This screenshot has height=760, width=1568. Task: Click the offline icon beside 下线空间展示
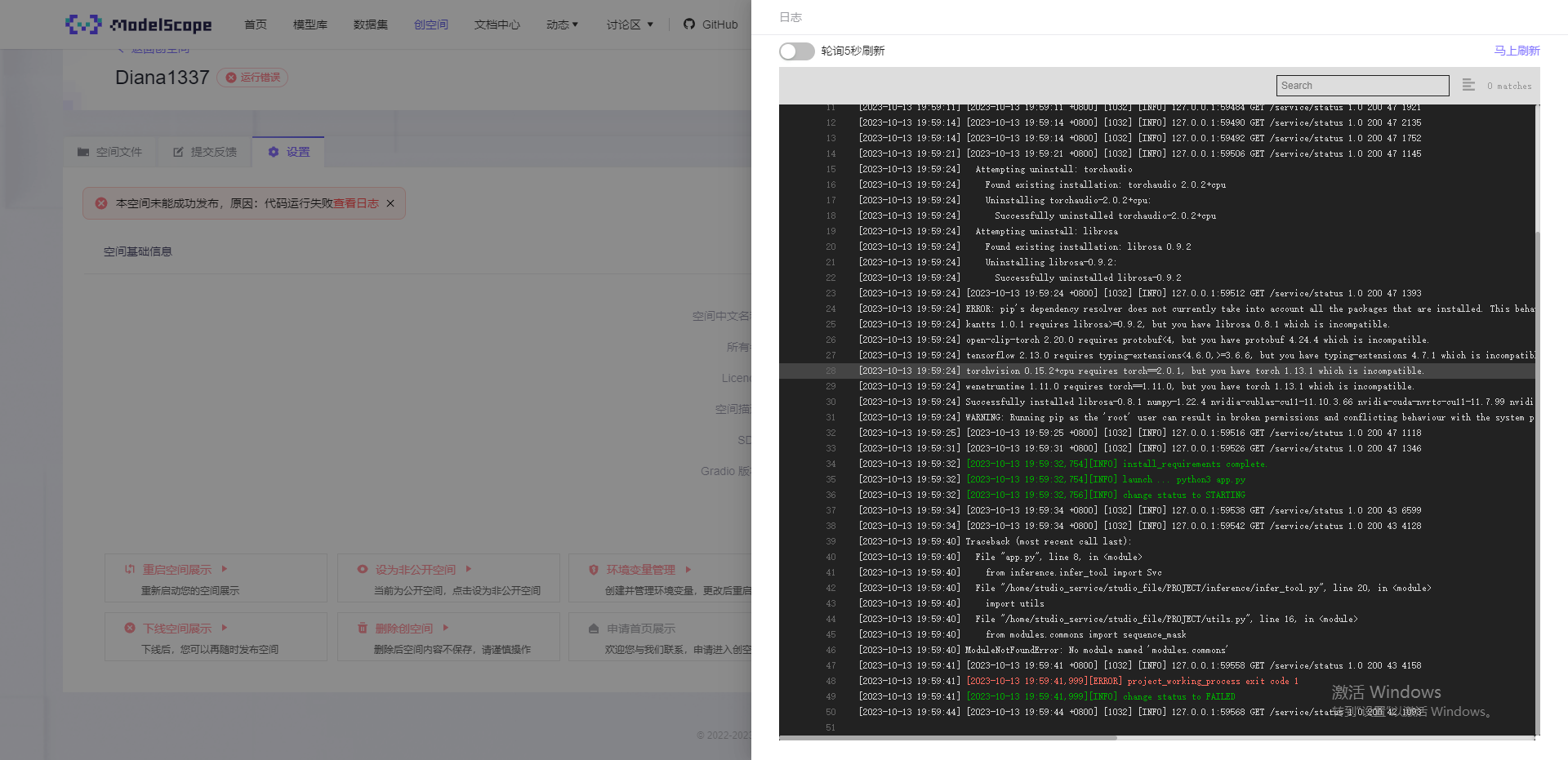point(130,628)
